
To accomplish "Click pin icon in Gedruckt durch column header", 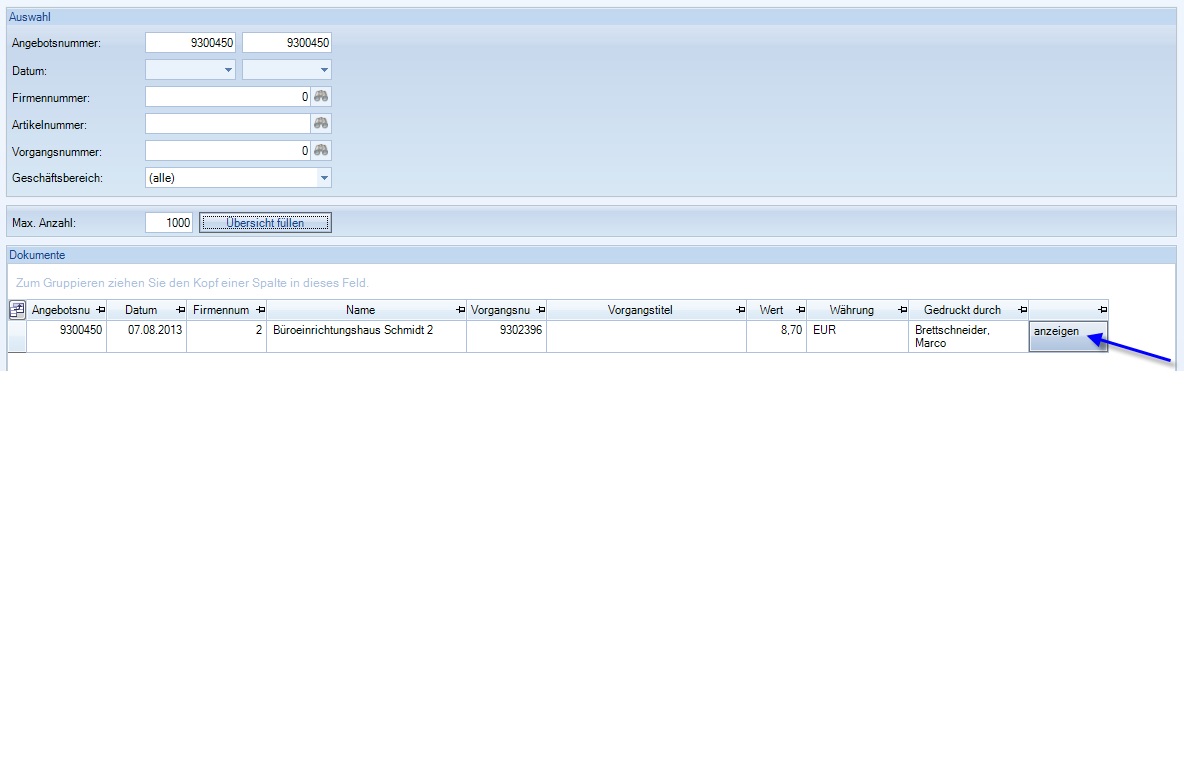I will (1022, 310).
